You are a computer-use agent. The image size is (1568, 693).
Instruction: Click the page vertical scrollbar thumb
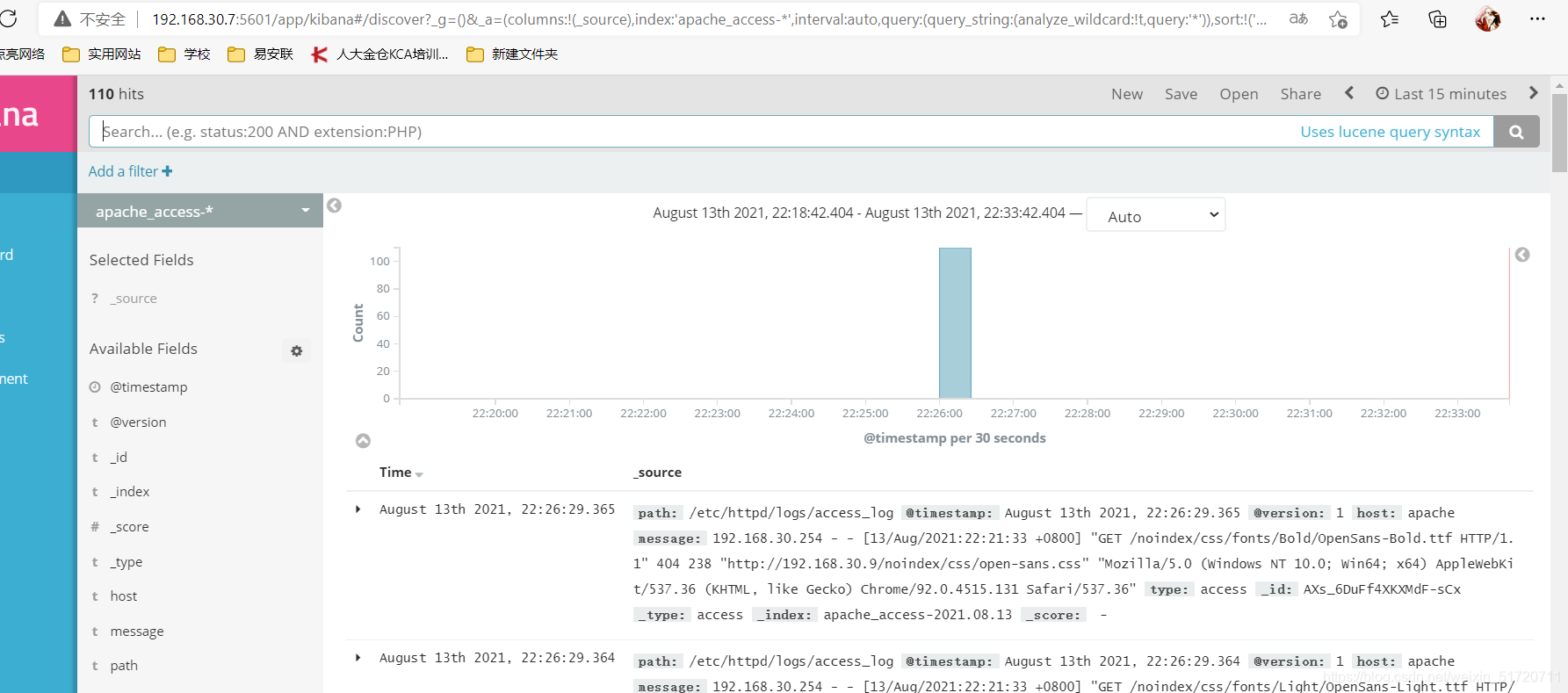(1559, 133)
